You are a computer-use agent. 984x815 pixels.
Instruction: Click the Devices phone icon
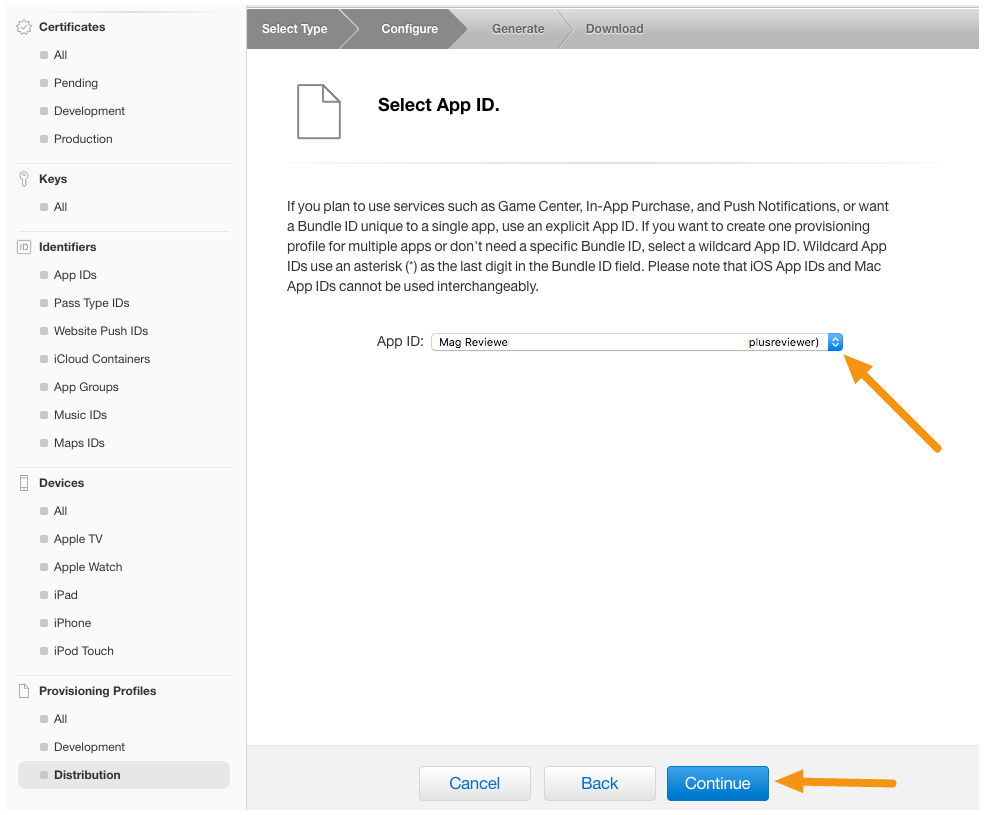[x=24, y=482]
